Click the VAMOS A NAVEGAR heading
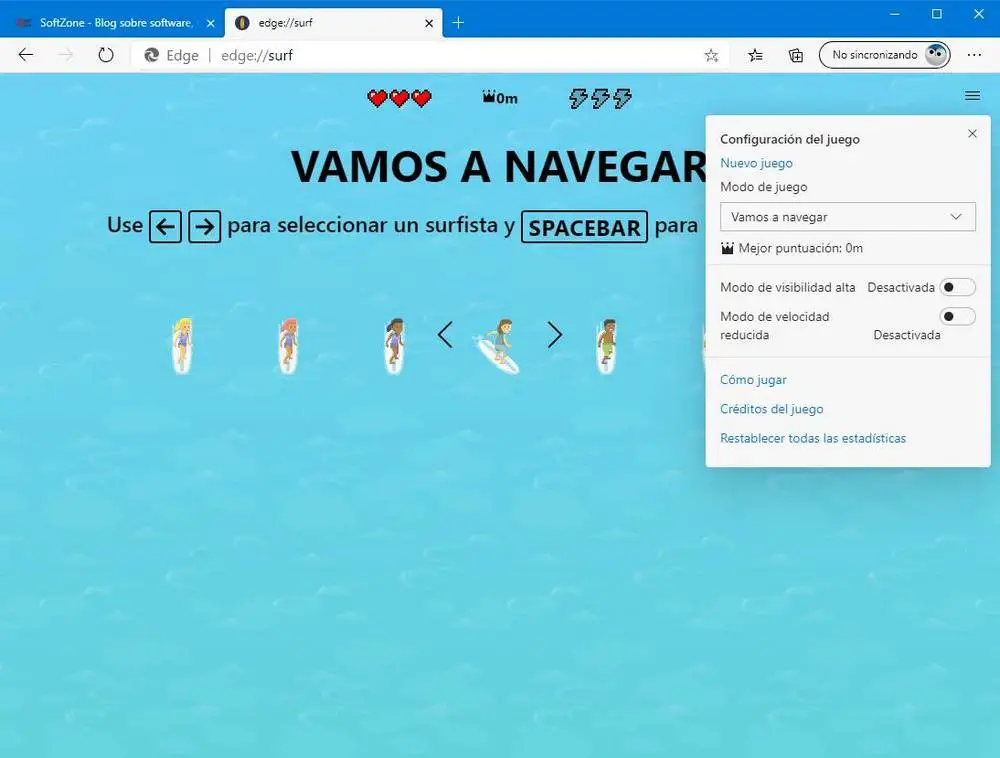 pyautogui.click(x=499, y=167)
